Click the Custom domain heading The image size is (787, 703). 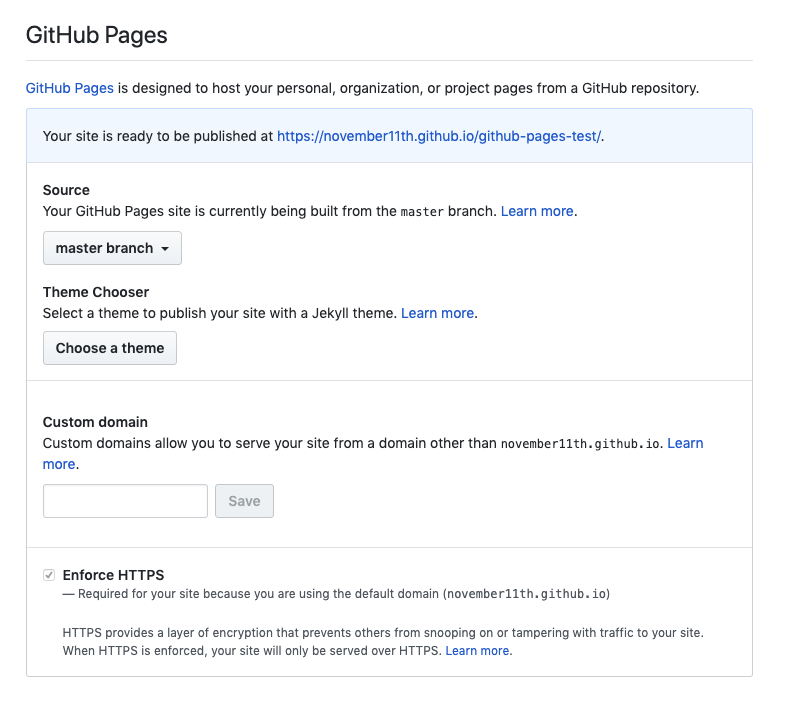(x=95, y=422)
